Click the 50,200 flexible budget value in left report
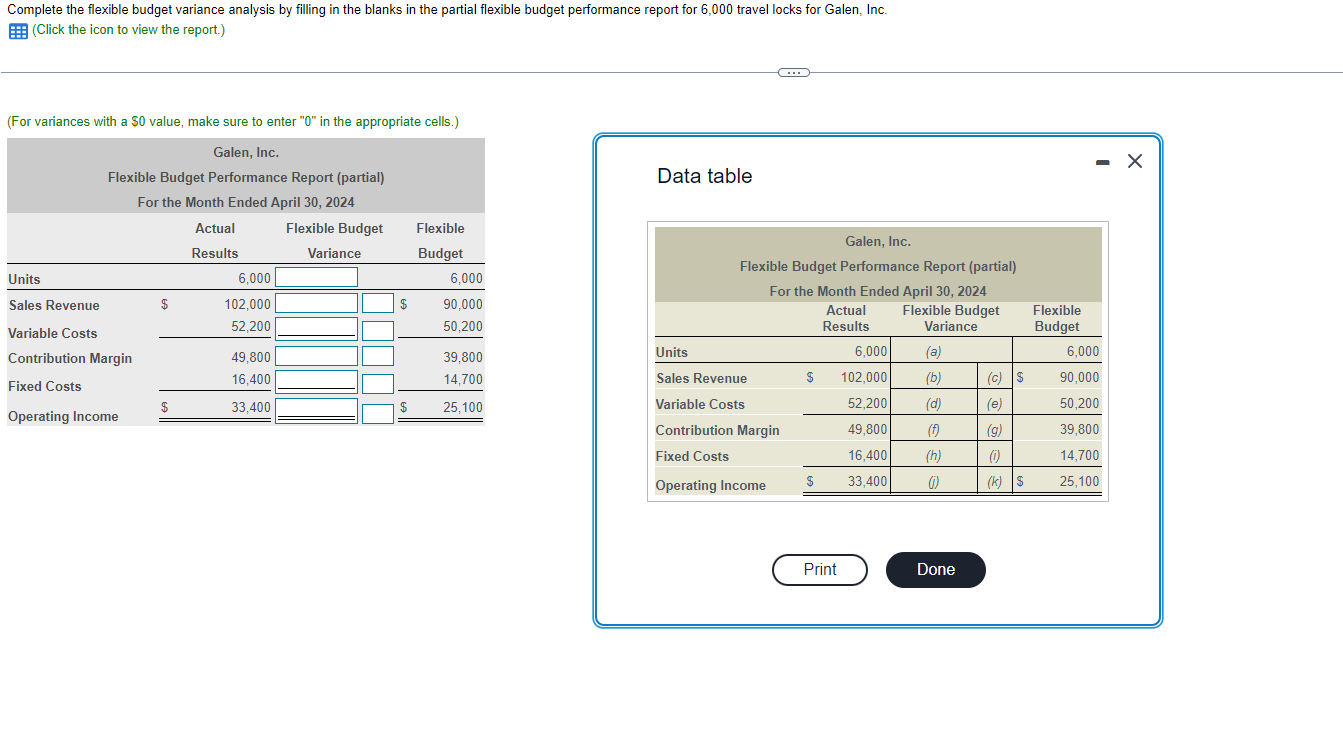The image size is (1343, 736). [462, 326]
